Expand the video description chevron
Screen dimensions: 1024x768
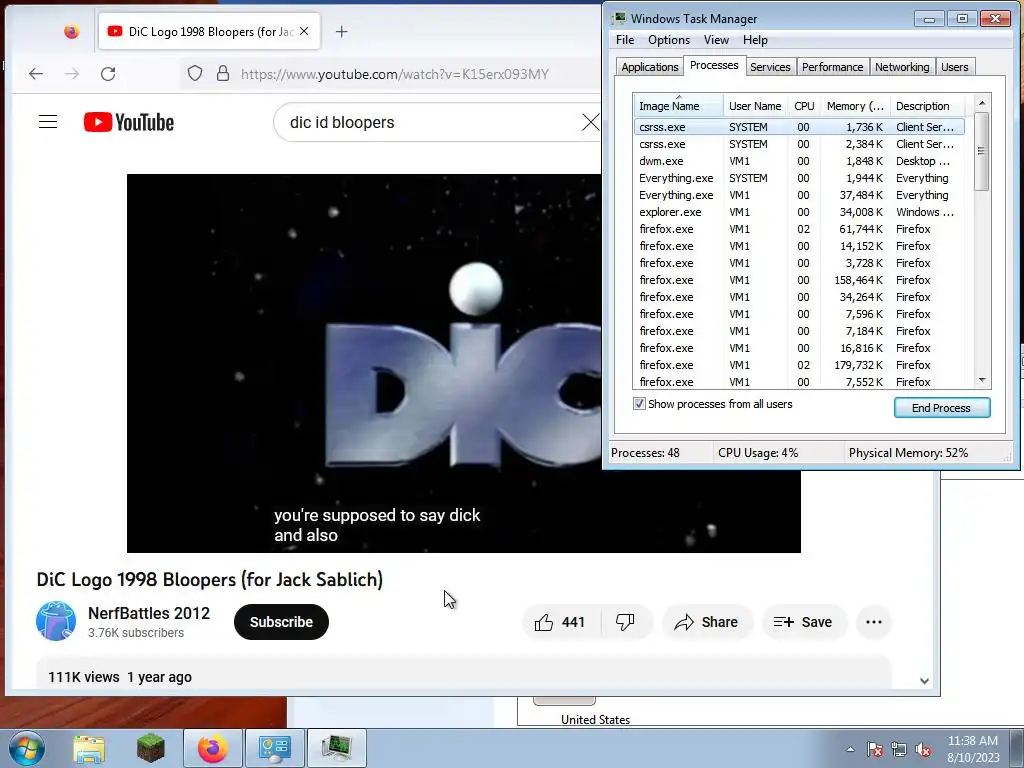pos(924,680)
